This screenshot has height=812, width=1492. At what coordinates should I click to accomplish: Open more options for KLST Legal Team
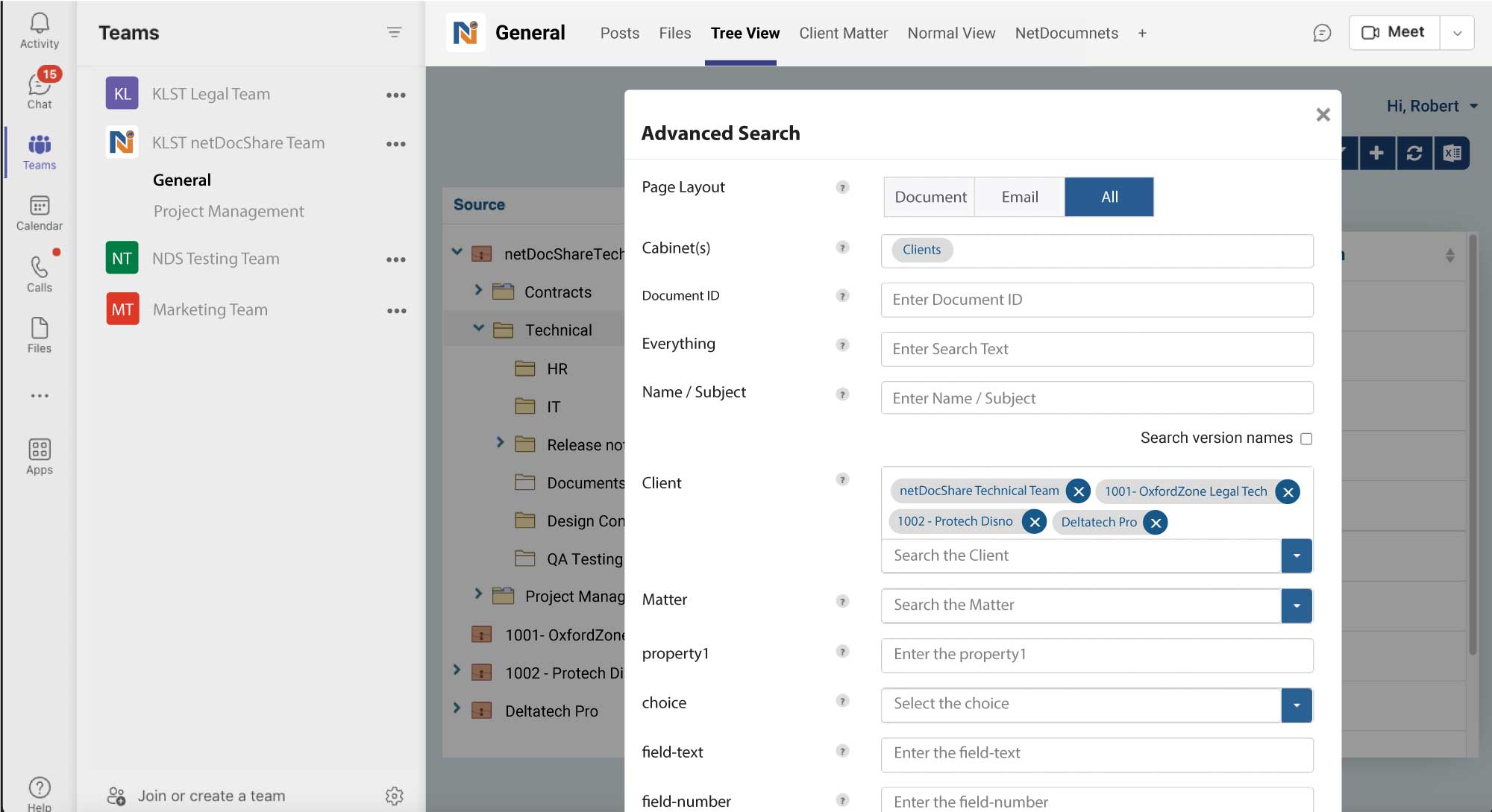[396, 95]
